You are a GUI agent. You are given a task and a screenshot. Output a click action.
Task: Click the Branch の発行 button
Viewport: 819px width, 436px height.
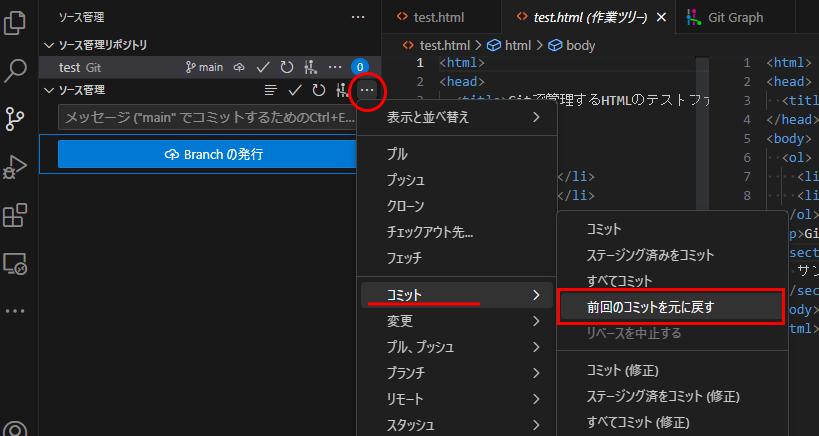[208, 155]
